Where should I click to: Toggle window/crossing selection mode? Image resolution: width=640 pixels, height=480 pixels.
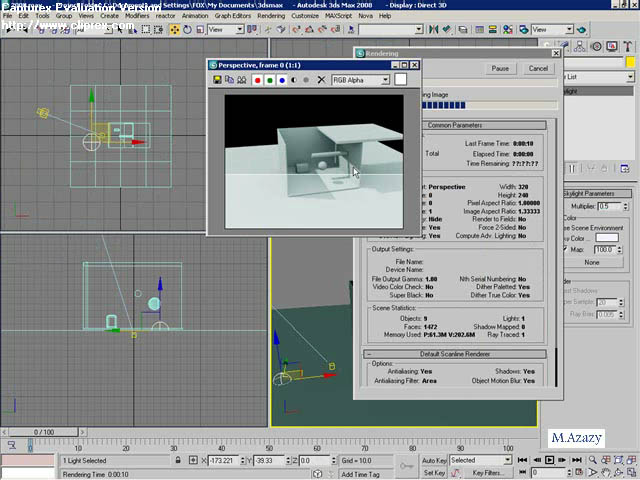pos(158,30)
